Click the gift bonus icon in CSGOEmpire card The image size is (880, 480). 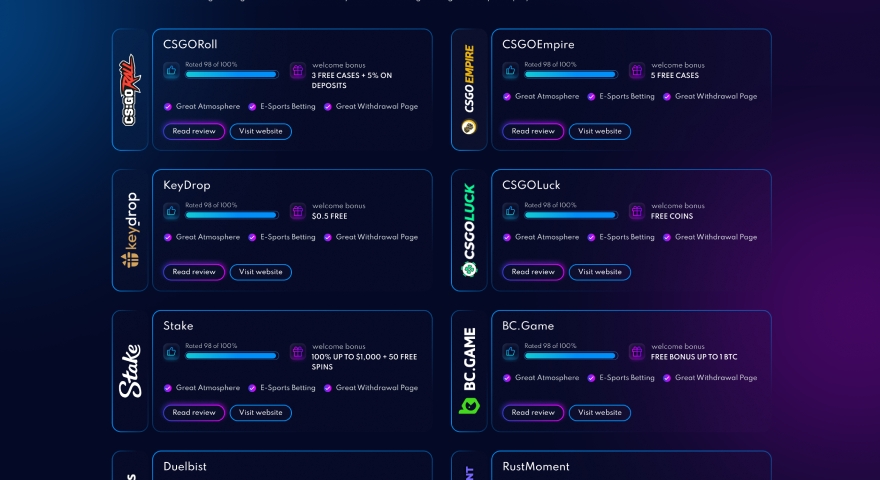[636, 71]
